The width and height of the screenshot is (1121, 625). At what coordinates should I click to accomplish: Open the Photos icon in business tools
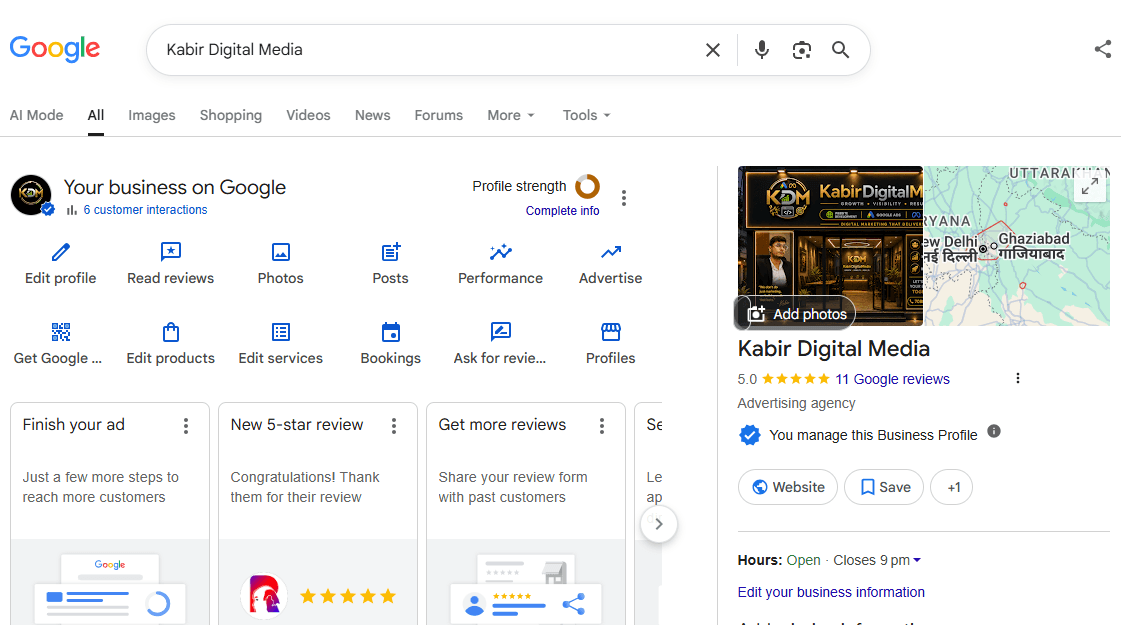point(281,252)
